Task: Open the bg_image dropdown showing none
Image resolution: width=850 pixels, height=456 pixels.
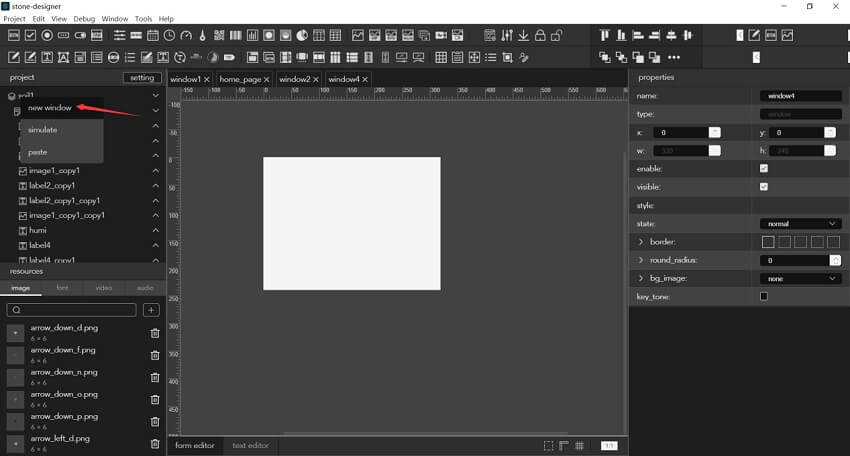Action: click(801, 278)
